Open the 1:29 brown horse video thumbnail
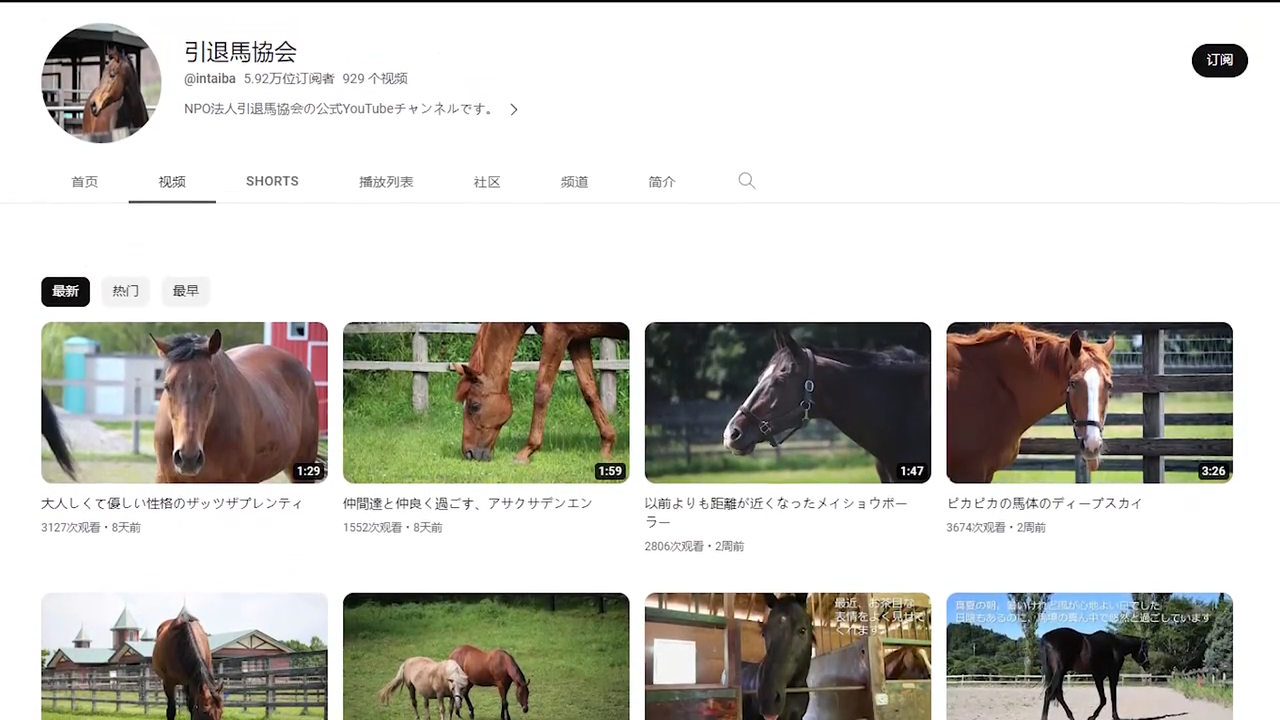 [184, 403]
